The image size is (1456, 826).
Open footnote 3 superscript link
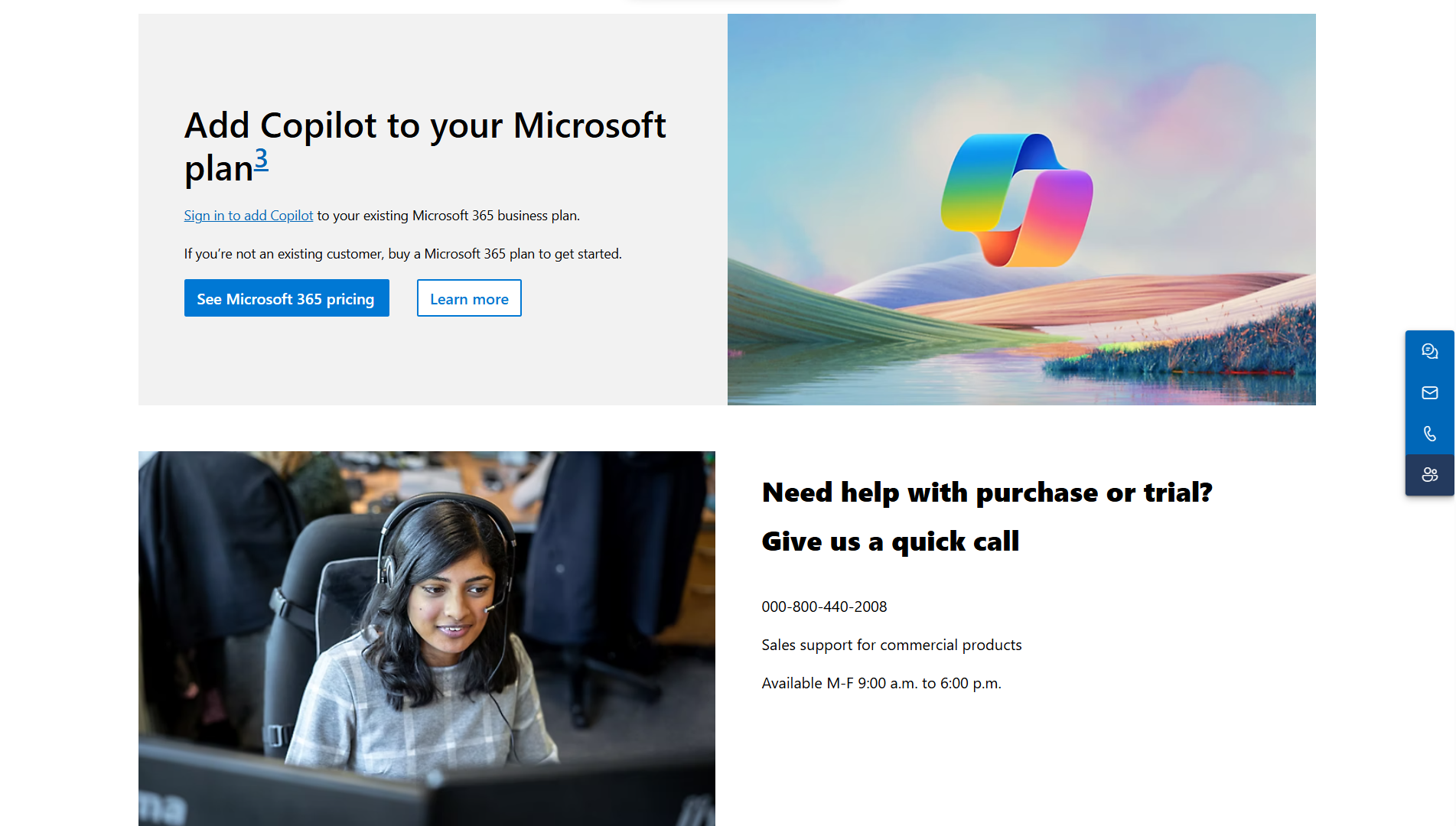tap(262, 158)
